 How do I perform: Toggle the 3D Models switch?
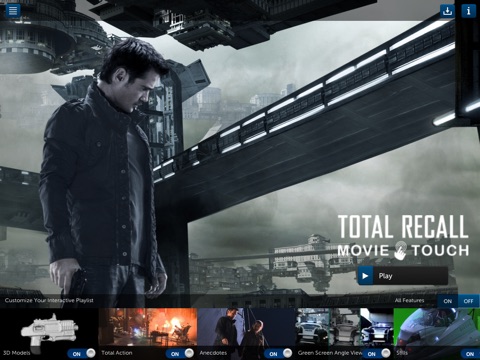(82, 353)
